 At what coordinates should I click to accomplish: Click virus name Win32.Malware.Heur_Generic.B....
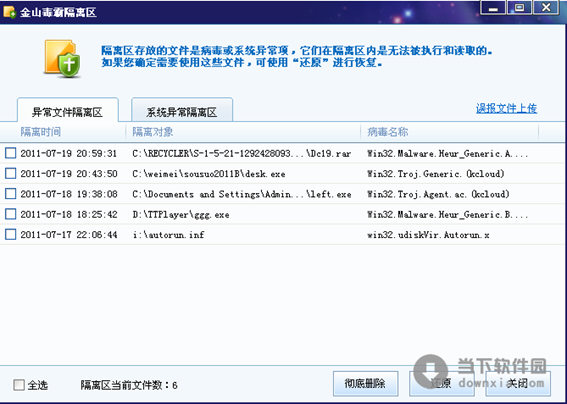448,214
